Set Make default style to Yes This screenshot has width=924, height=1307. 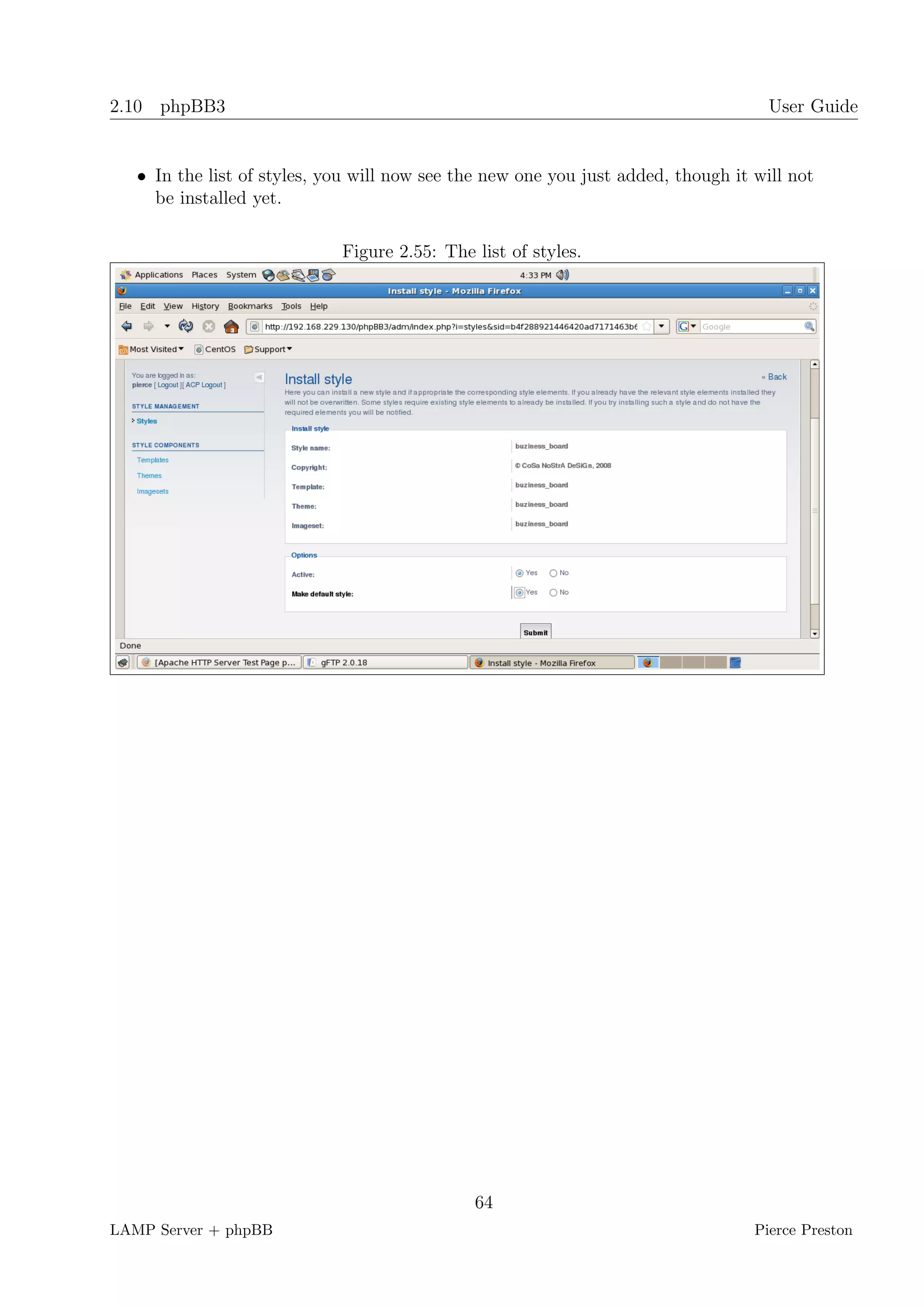pos(519,593)
